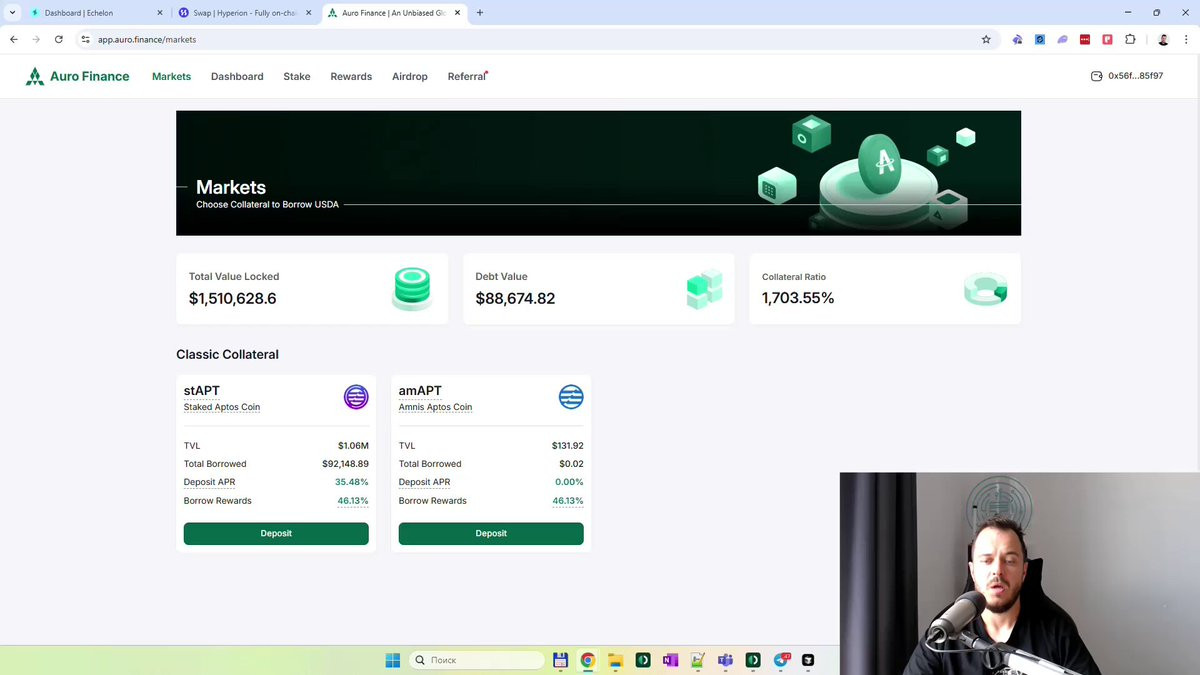Viewport: 1200px width, 675px height.
Task: Open Chrome from the taskbar
Action: pyautogui.click(x=588, y=660)
